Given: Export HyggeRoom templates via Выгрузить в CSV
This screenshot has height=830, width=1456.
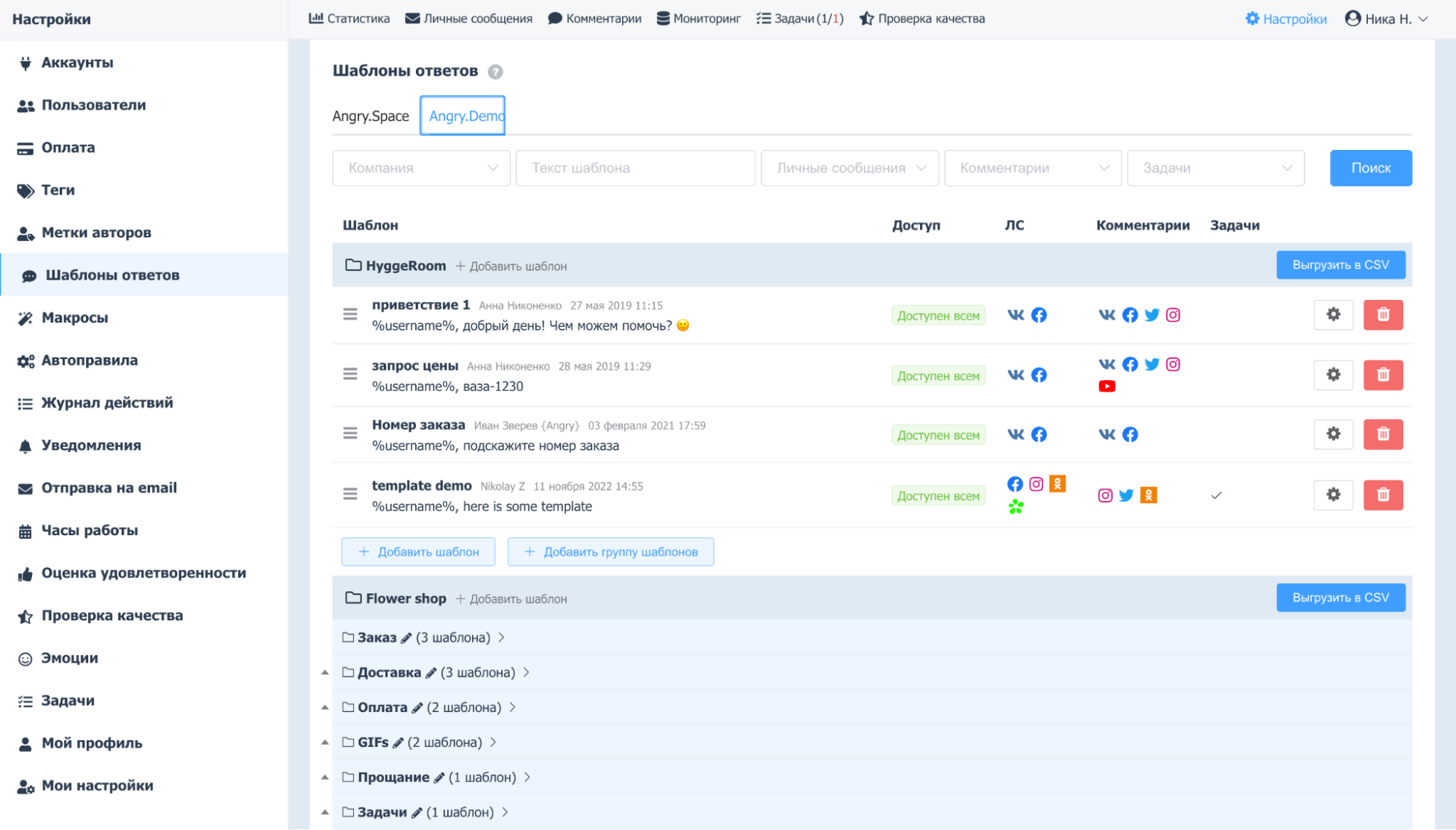Looking at the screenshot, I should [x=1340, y=265].
